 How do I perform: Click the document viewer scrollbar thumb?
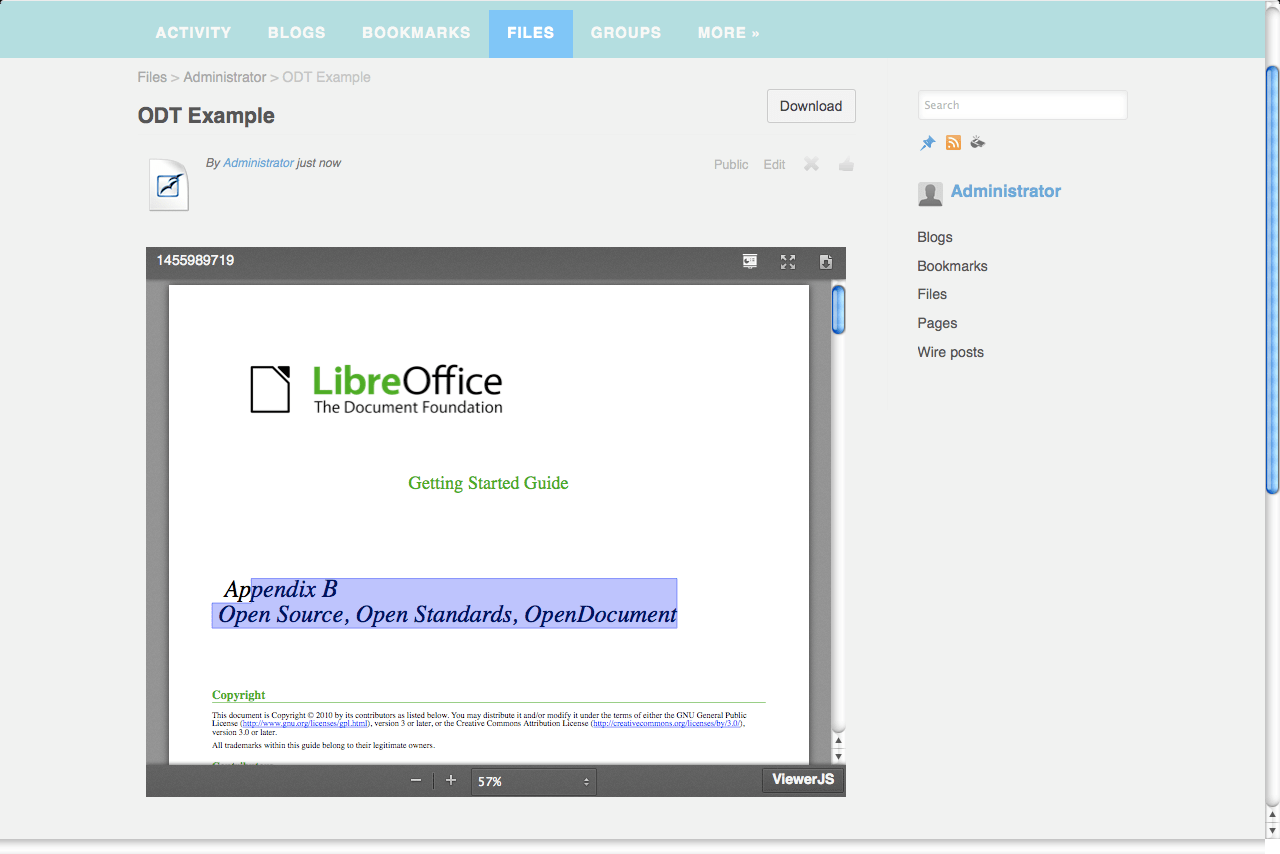tap(839, 309)
